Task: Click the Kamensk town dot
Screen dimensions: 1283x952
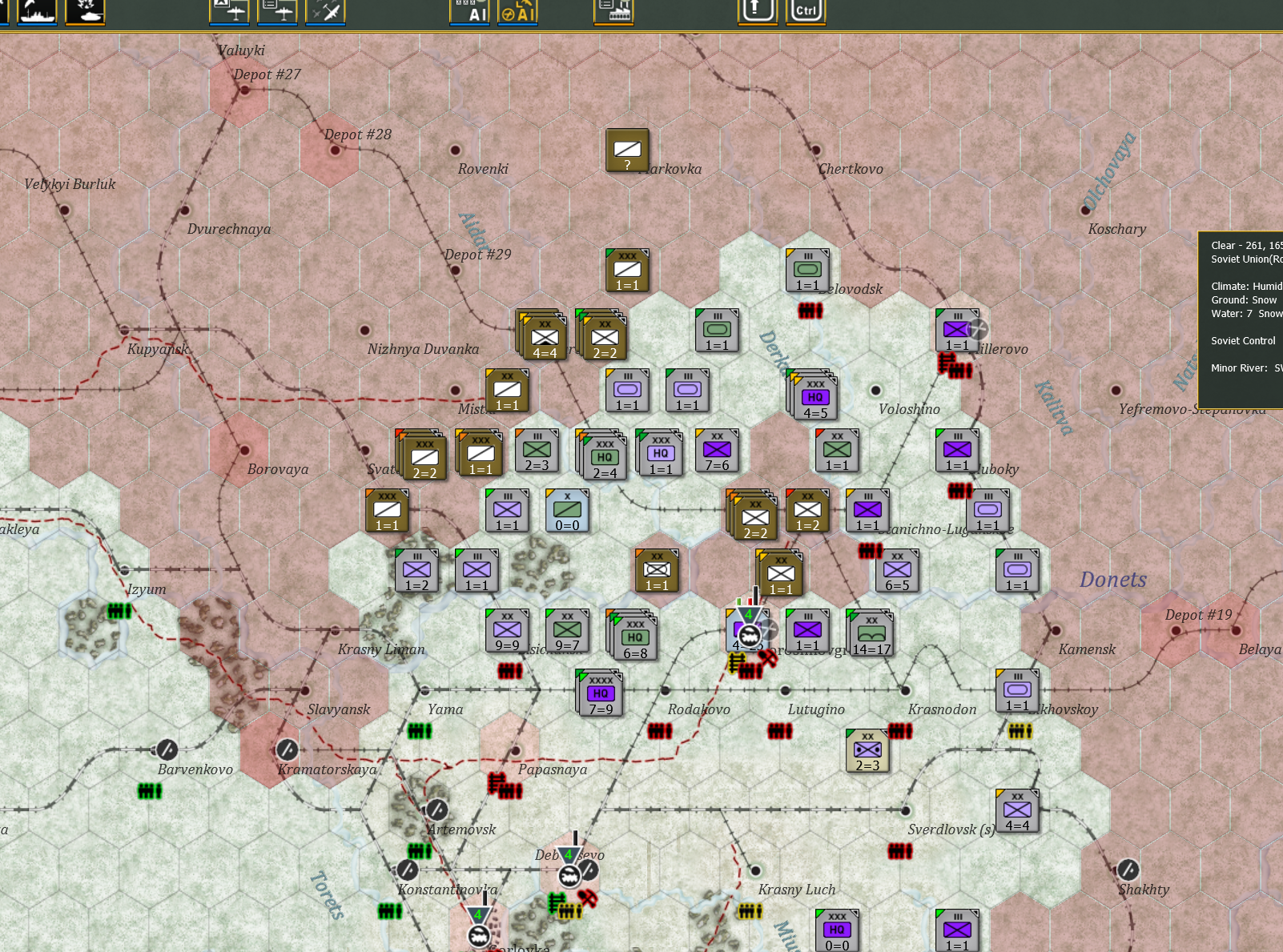Action: click(1056, 630)
